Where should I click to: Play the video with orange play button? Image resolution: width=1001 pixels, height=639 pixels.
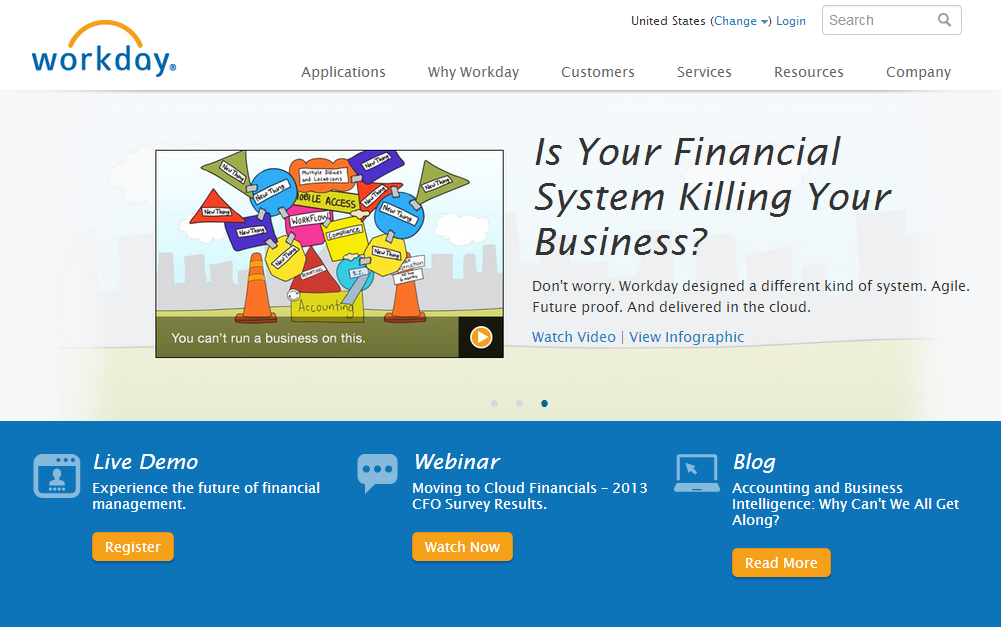[481, 337]
